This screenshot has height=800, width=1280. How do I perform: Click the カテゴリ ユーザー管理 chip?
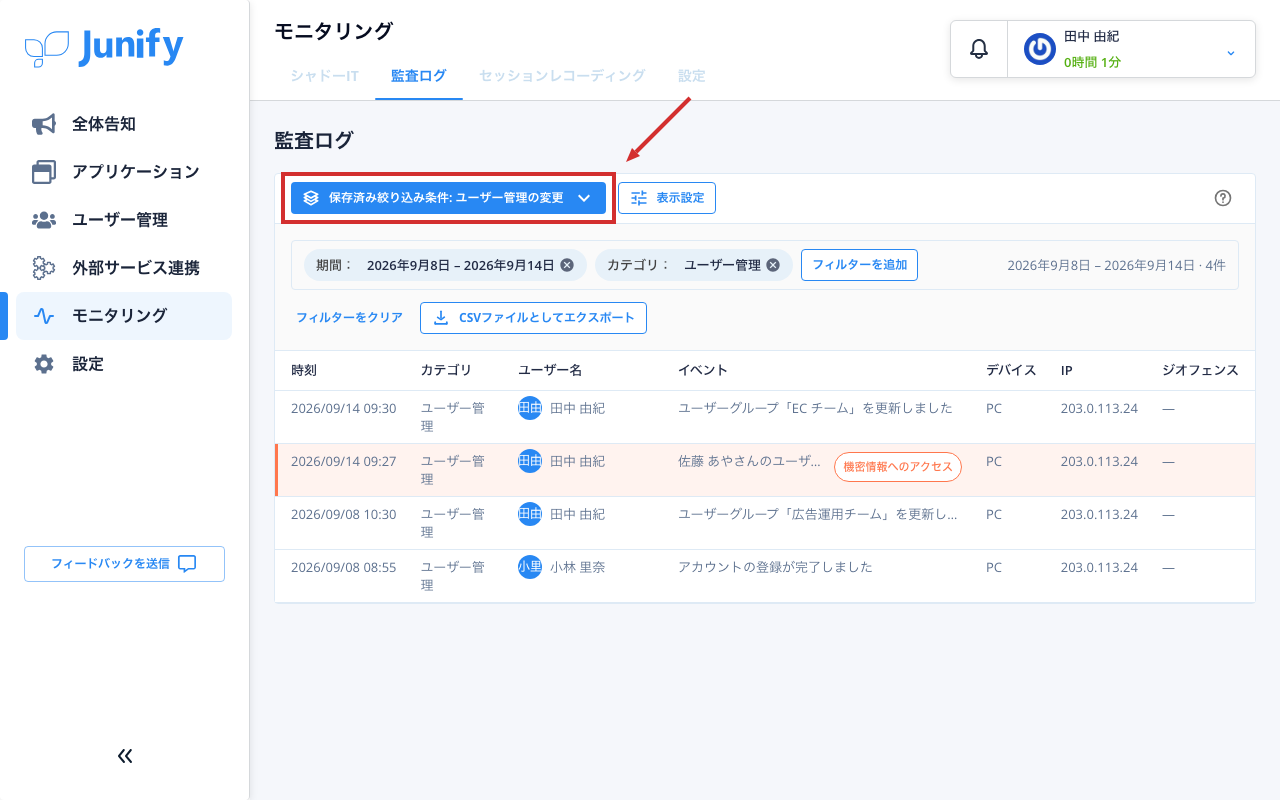point(693,265)
